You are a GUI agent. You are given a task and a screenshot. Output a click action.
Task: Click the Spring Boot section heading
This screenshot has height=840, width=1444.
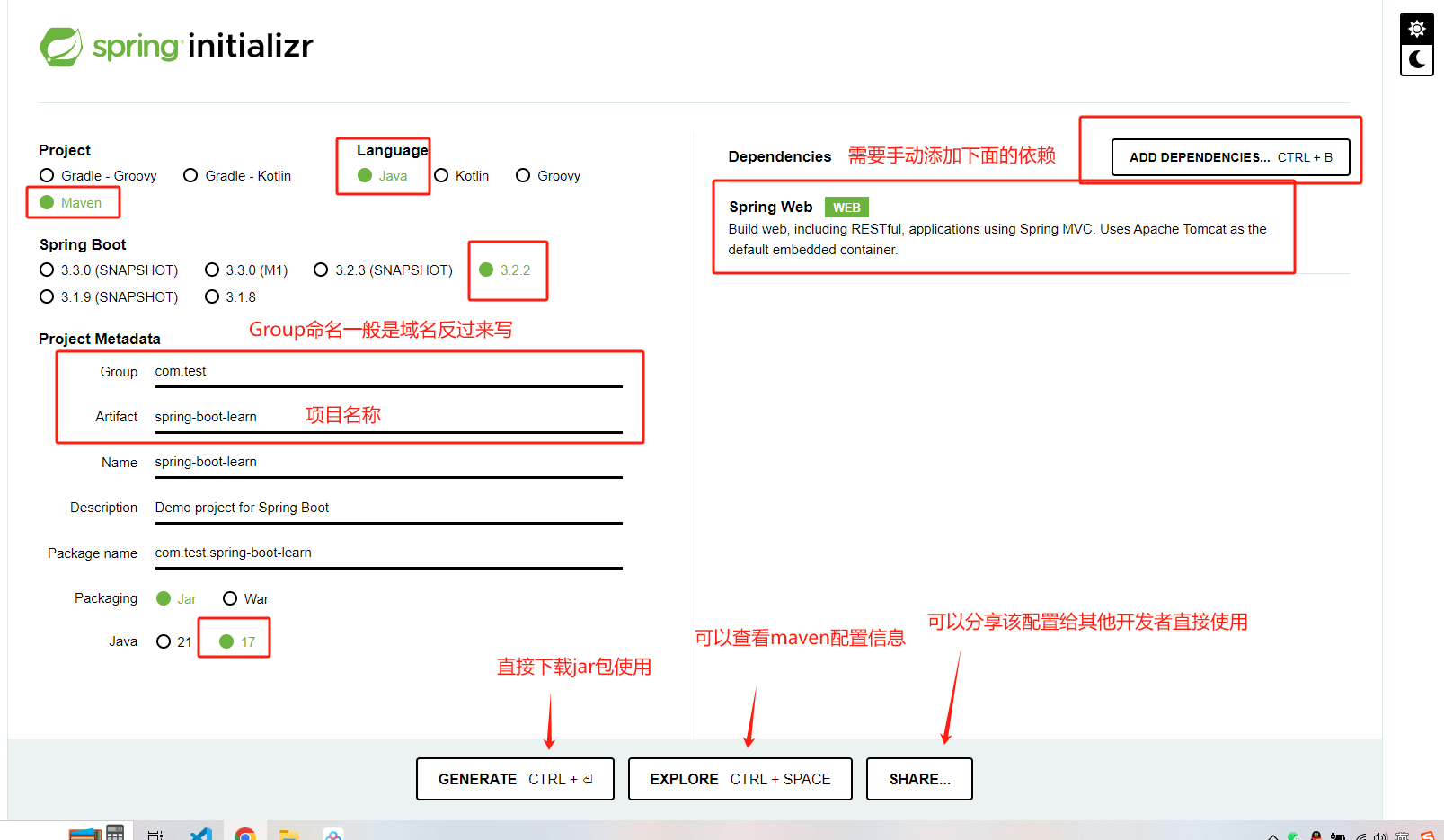(83, 244)
